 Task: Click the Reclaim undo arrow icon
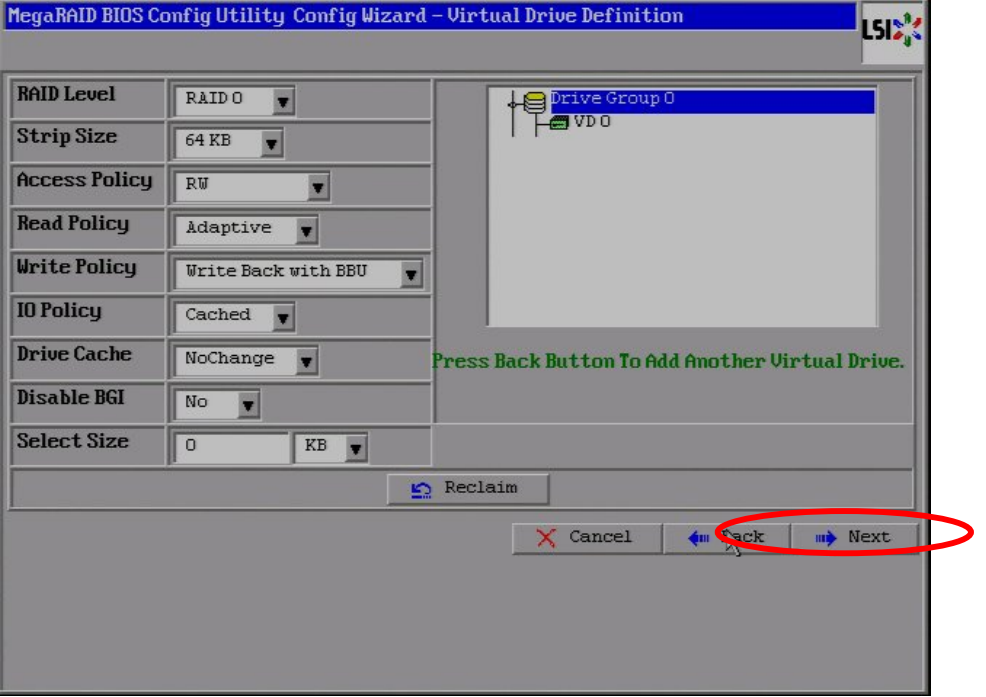[x=422, y=489]
